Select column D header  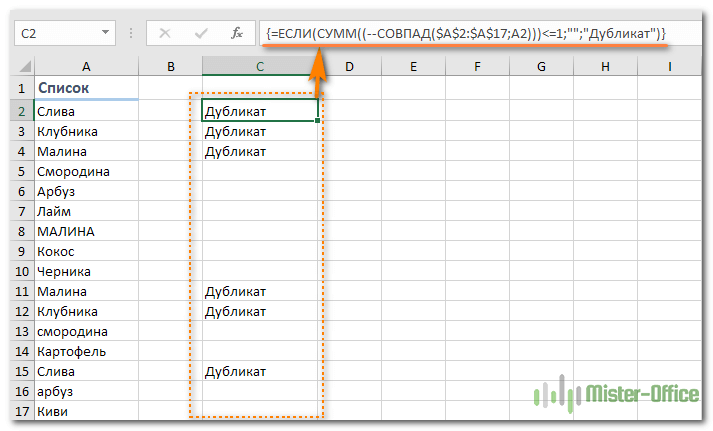point(350,66)
